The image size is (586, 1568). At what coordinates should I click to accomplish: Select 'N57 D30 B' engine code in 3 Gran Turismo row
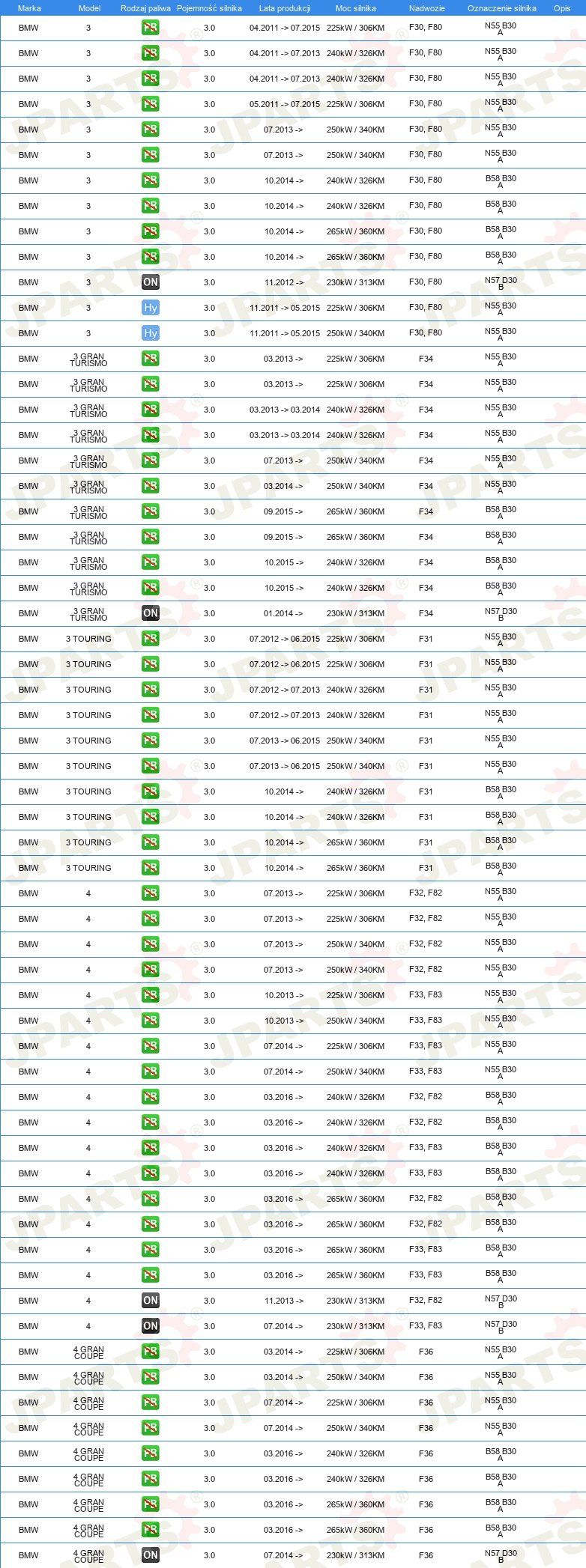coord(501,614)
